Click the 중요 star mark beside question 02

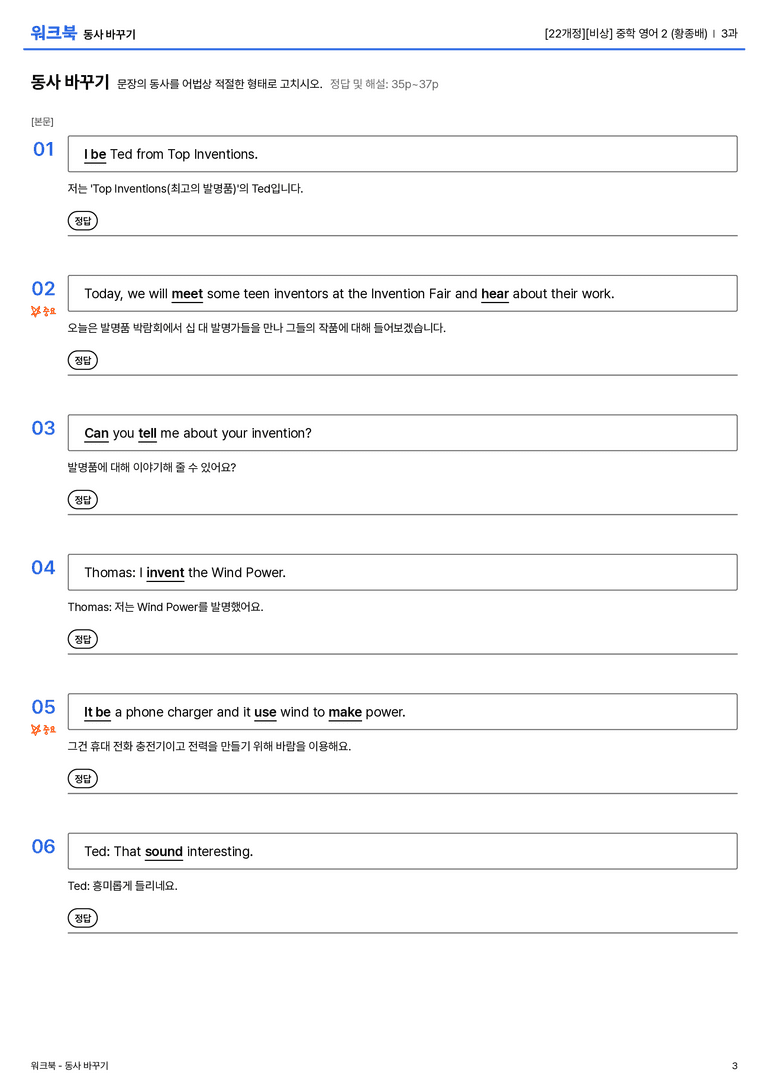tap(43, 311)
